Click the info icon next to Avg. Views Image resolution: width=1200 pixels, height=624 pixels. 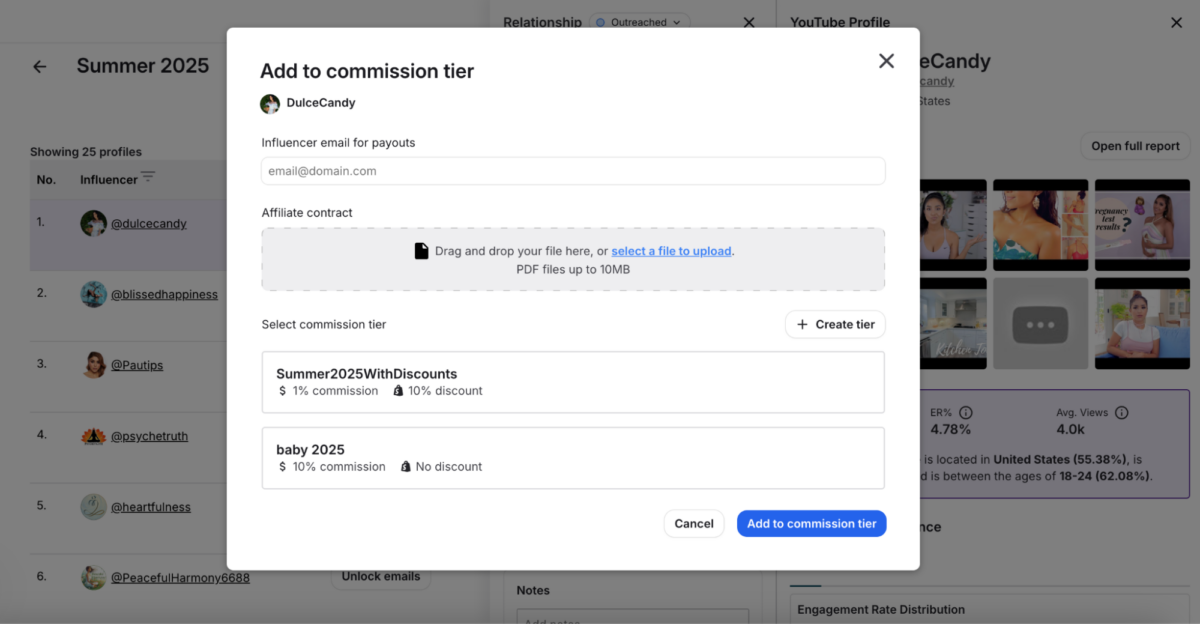tap(1121, 411)
